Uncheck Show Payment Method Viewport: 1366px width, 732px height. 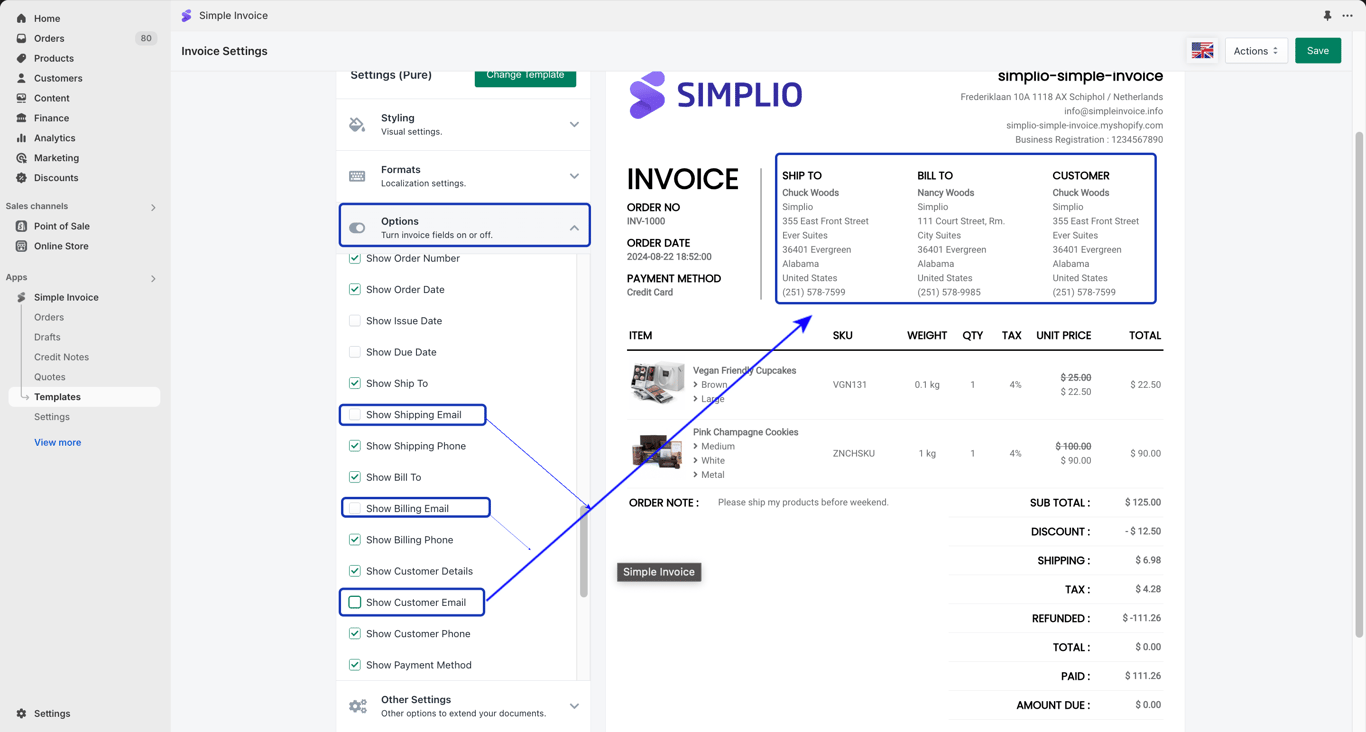pyautogui.click(x=355, y=665)
